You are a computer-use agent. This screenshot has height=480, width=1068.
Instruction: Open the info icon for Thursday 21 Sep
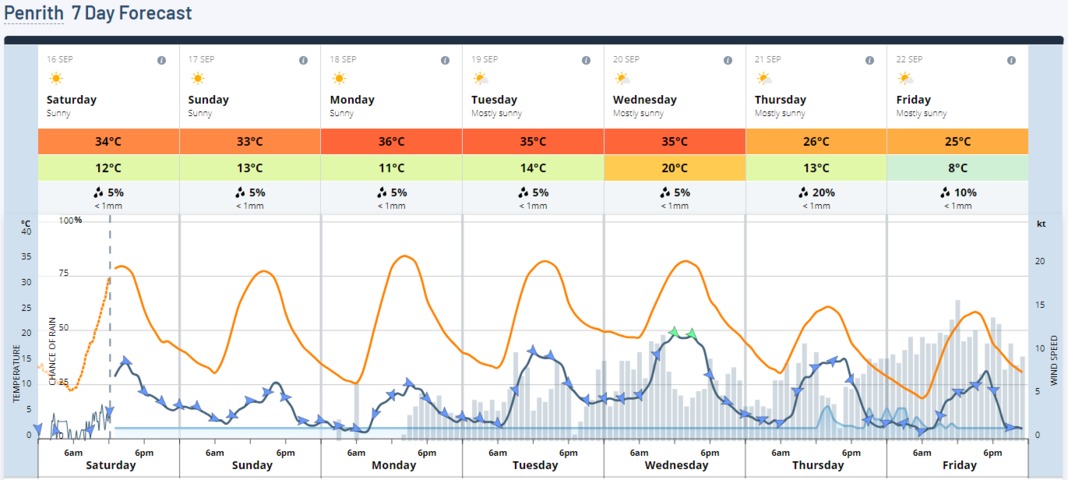point(869,60)
